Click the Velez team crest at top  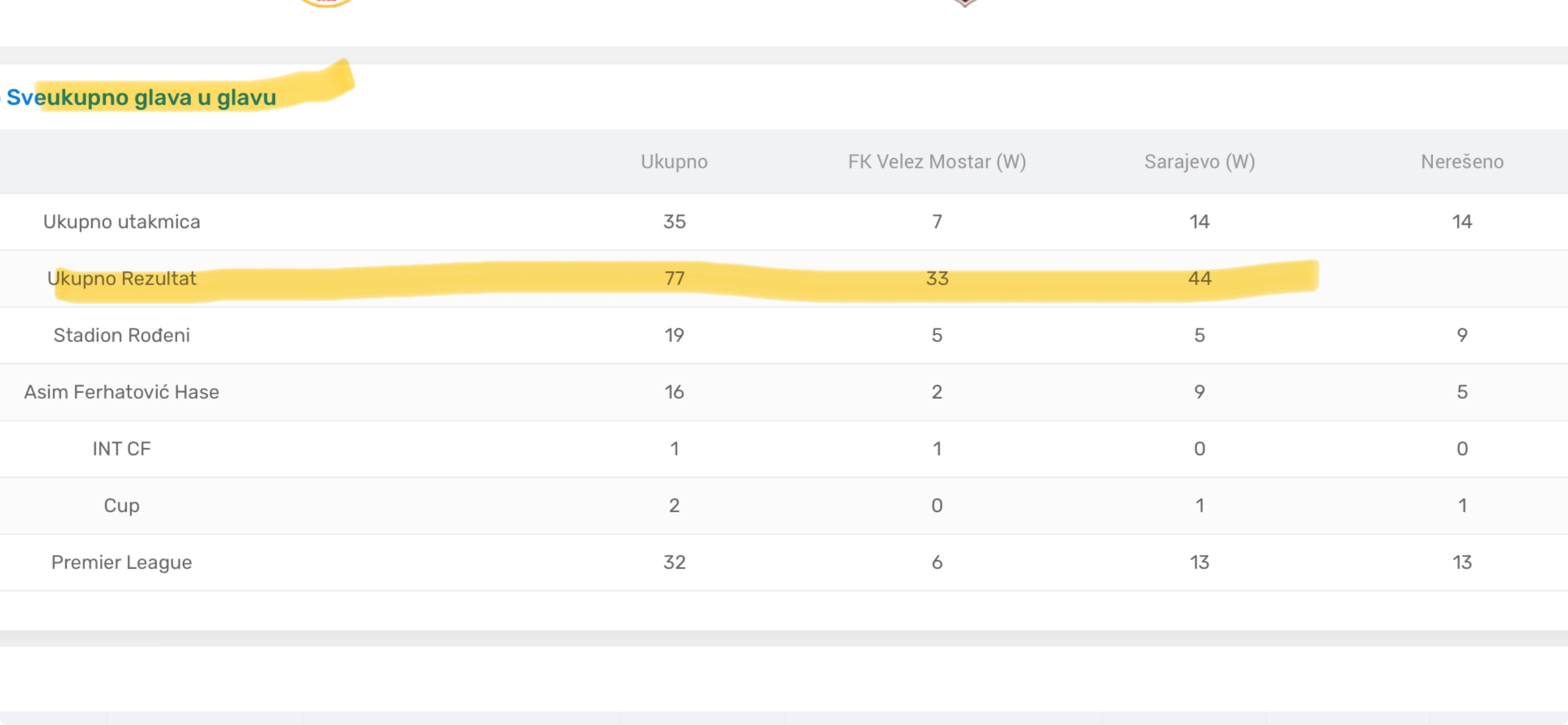pos(326,3)
